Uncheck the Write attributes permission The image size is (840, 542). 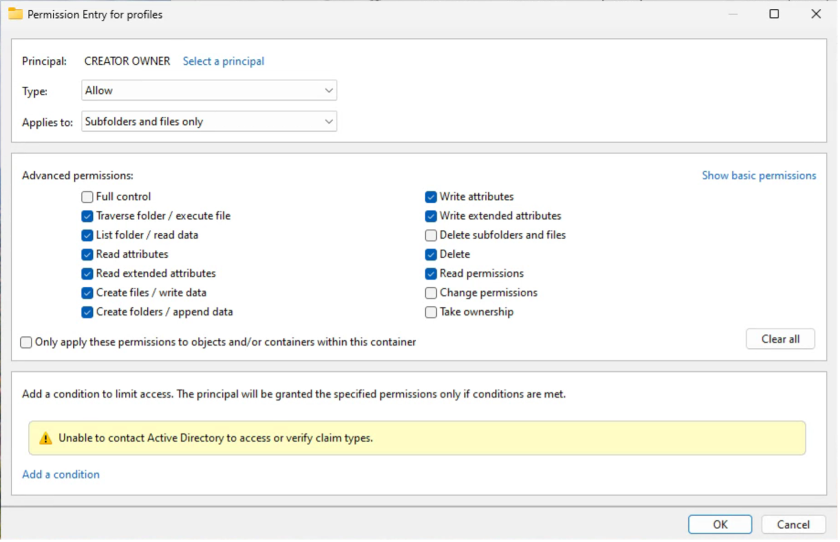coord(431,197)
